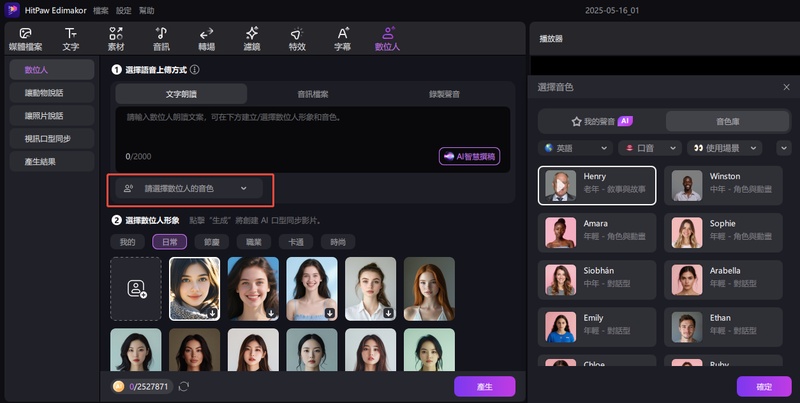800x403 pixels.
Task: Open the 媒體檔案 media tool
Action: click(x=26, y=39)
